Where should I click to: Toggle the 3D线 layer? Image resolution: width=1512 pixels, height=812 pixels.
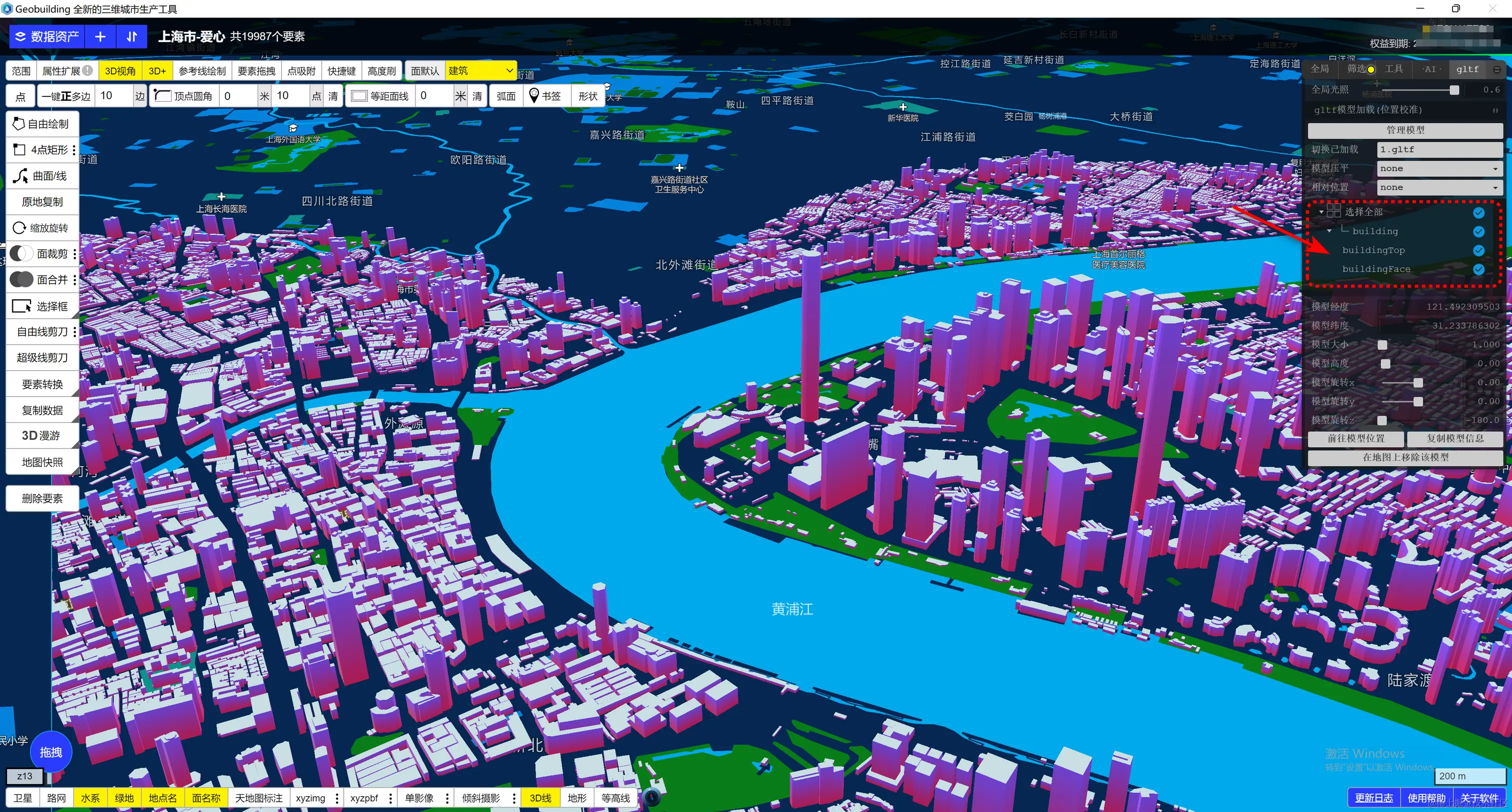[x=540, y=798]
